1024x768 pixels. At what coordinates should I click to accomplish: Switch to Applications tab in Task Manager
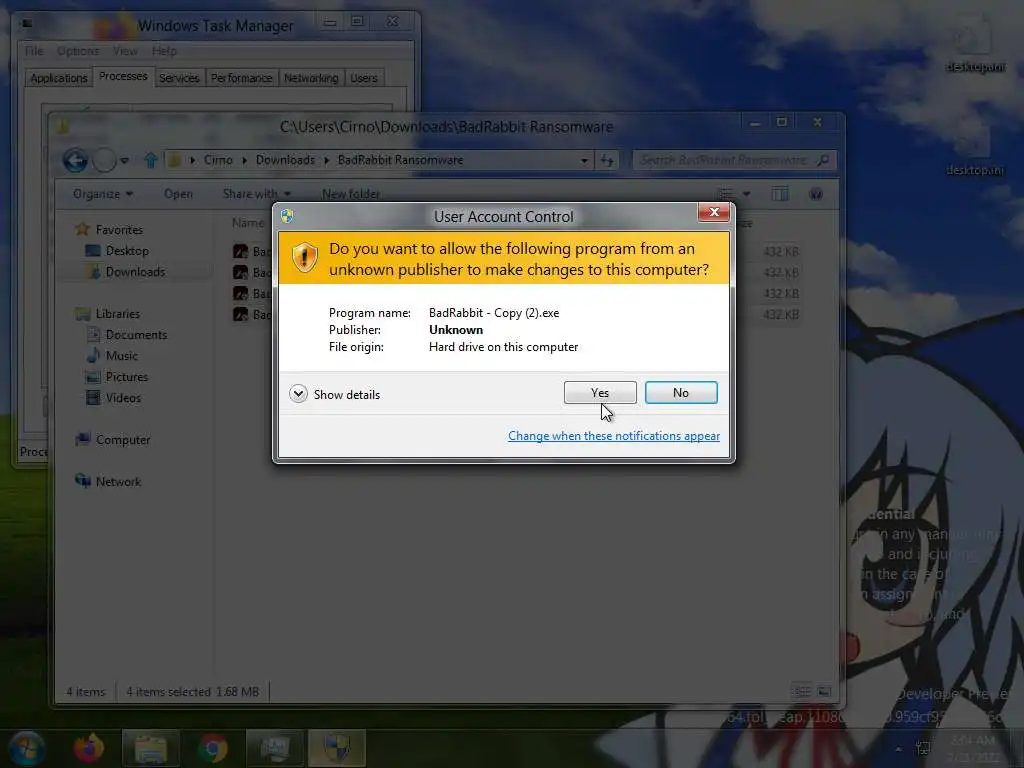coord(59,78)
